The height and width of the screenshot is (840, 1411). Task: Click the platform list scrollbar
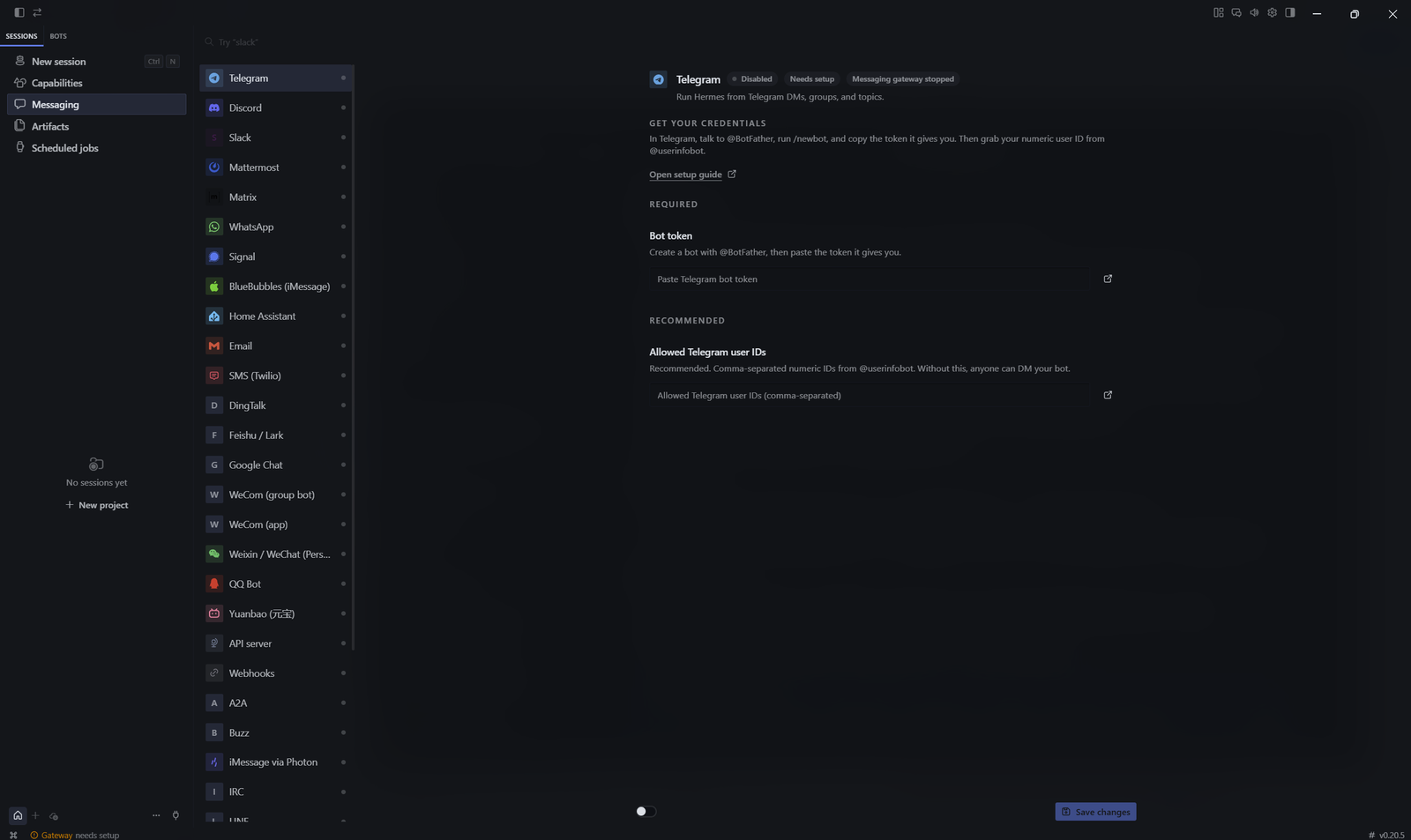353,357
